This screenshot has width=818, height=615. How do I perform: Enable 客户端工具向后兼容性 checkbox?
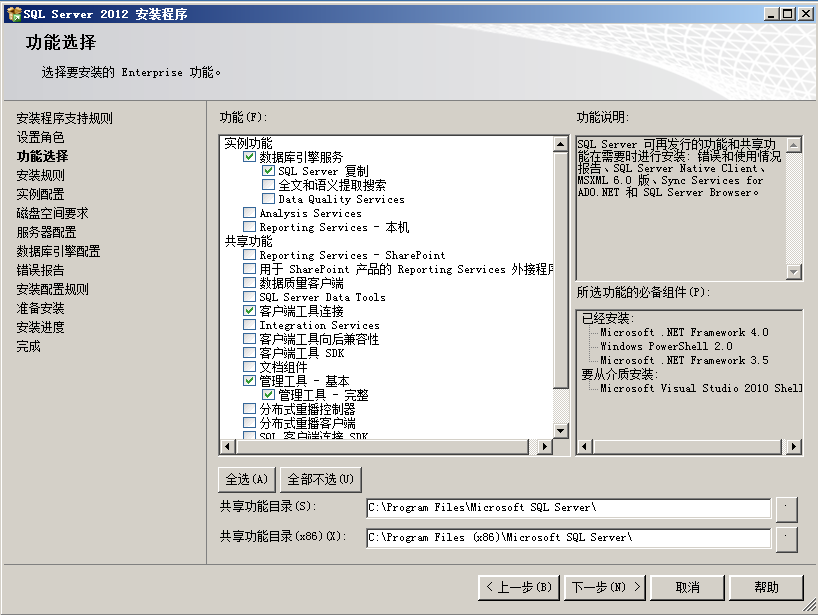tap(249, 339)
